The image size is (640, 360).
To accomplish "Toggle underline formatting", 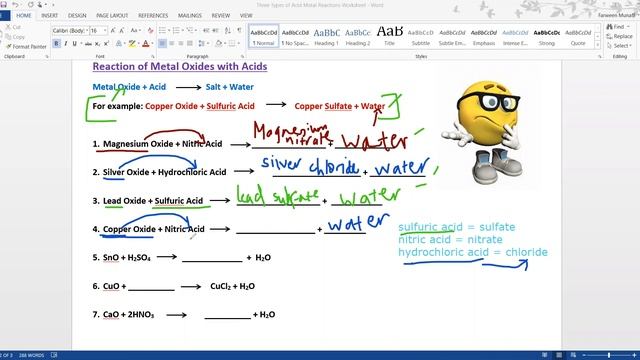I will (74, 44).
